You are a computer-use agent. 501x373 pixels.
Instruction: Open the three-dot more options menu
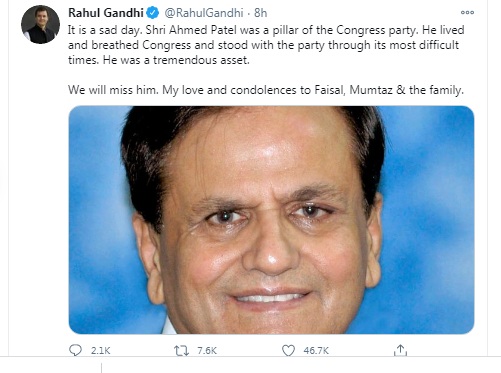(x=467, y=12)
